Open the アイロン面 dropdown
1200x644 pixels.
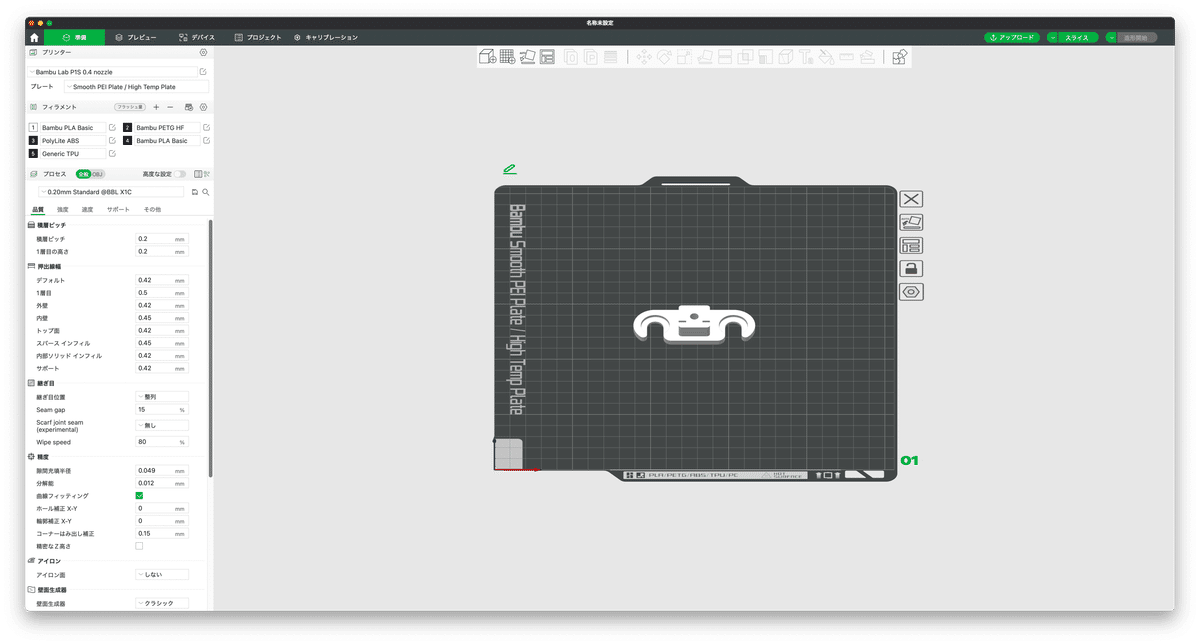[x=162, y=575]
